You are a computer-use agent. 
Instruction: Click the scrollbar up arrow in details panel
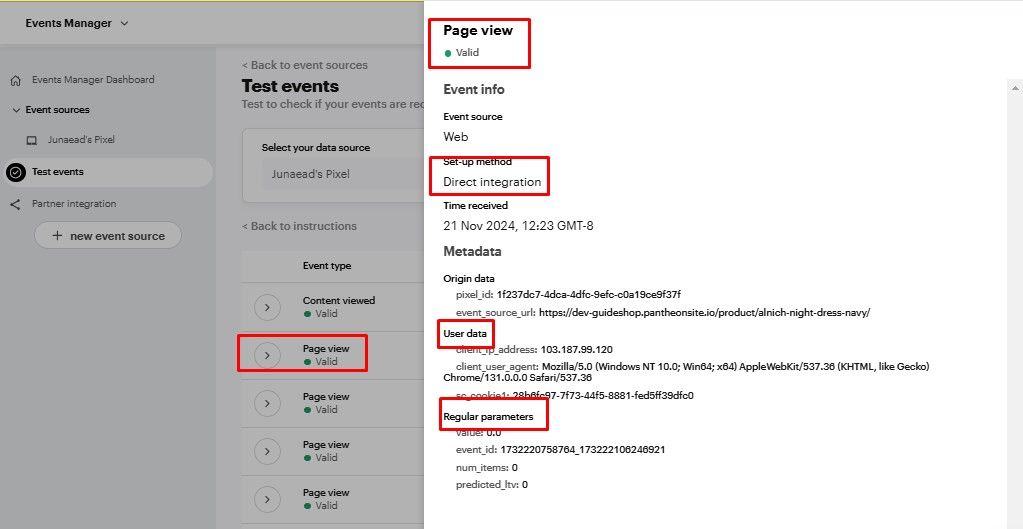click(1015, 87)
